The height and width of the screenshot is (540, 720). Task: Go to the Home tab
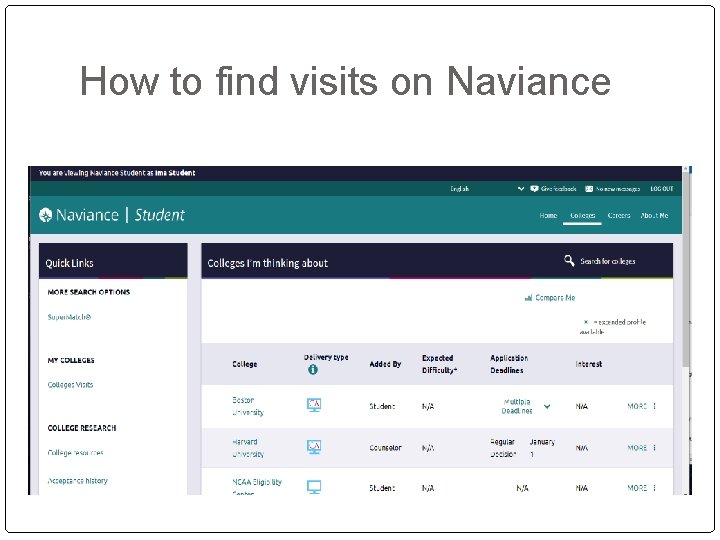click(548, 215)
